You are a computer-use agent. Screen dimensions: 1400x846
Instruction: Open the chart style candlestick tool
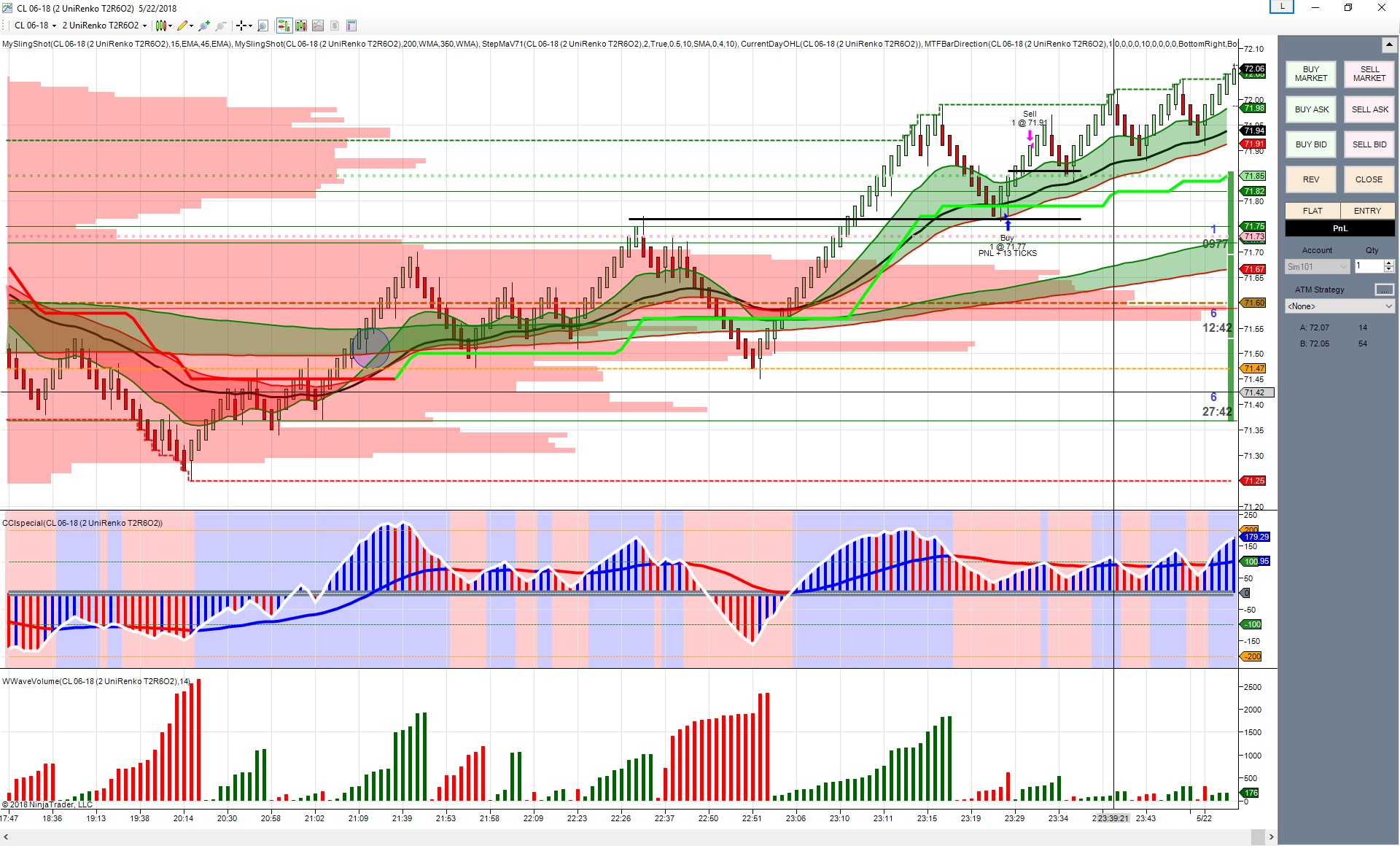160,26
